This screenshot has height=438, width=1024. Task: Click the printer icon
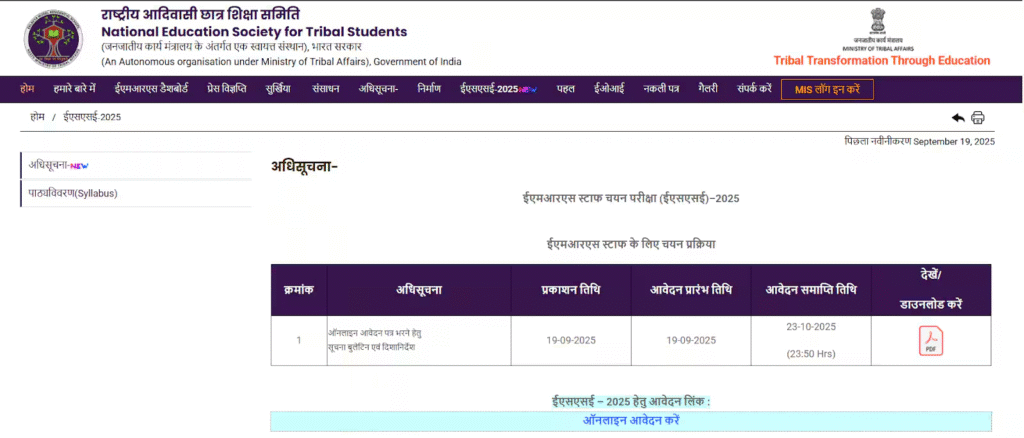pos(978,117)
